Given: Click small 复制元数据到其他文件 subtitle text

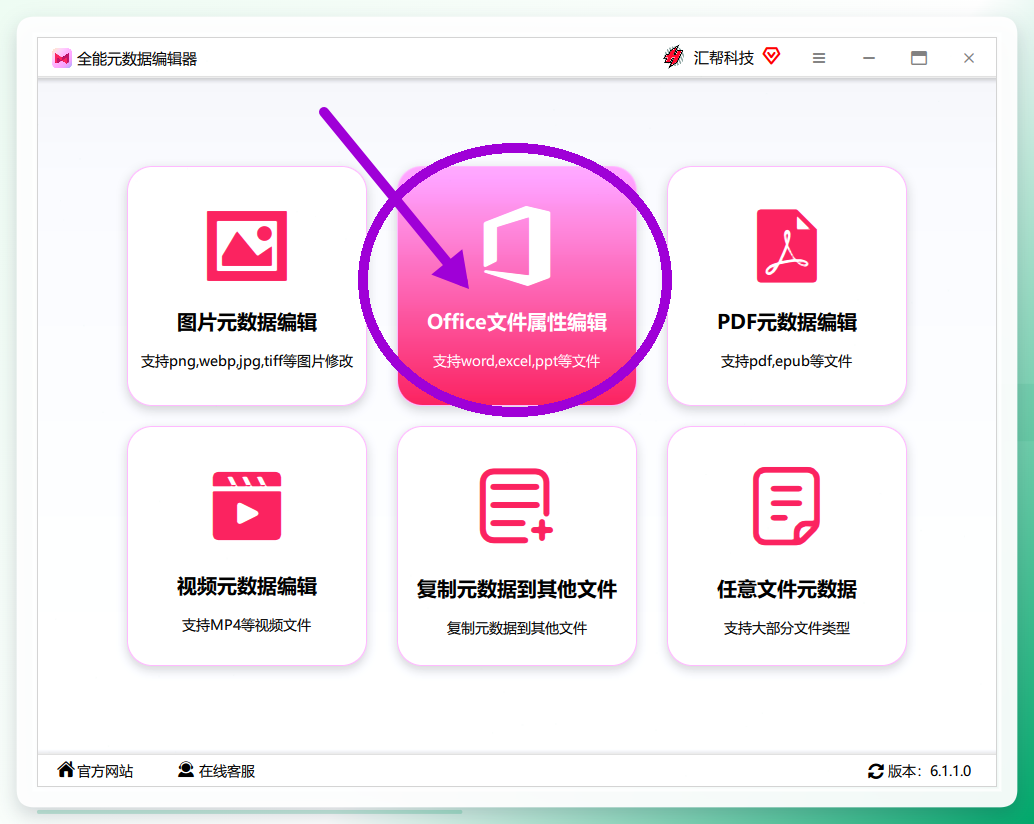Looking at the screenshot, I should pos(516,628).
